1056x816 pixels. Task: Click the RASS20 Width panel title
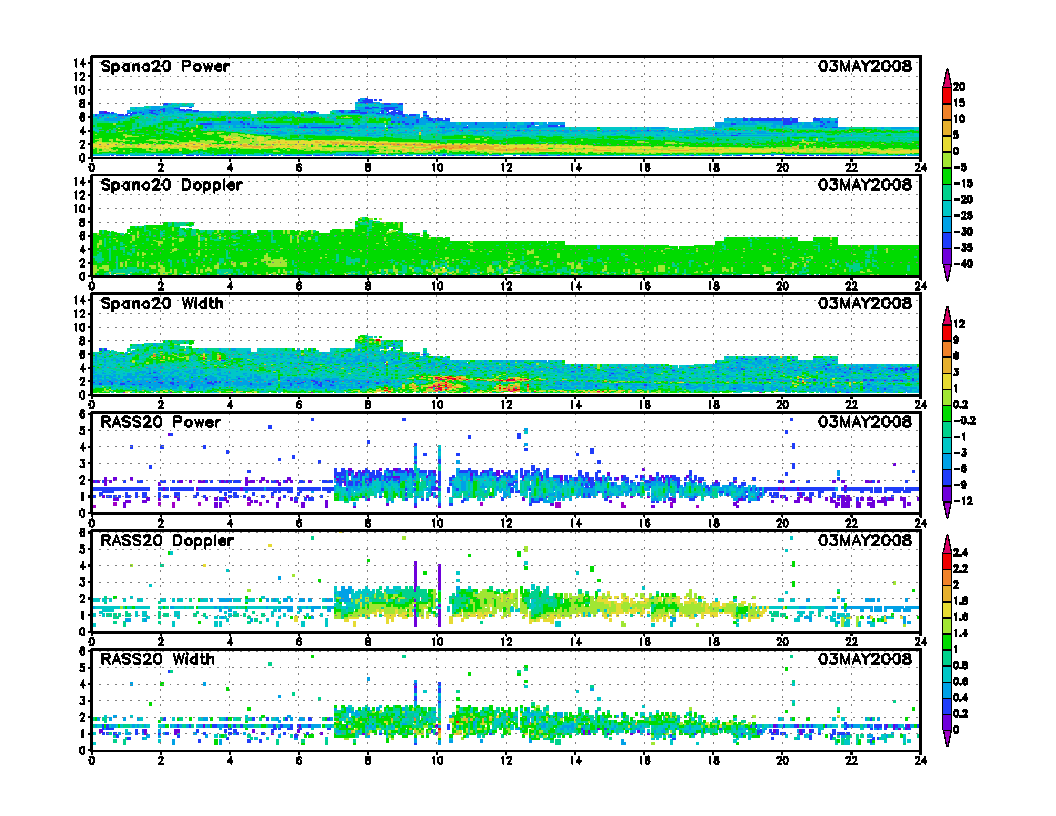[x=158, y=659]
